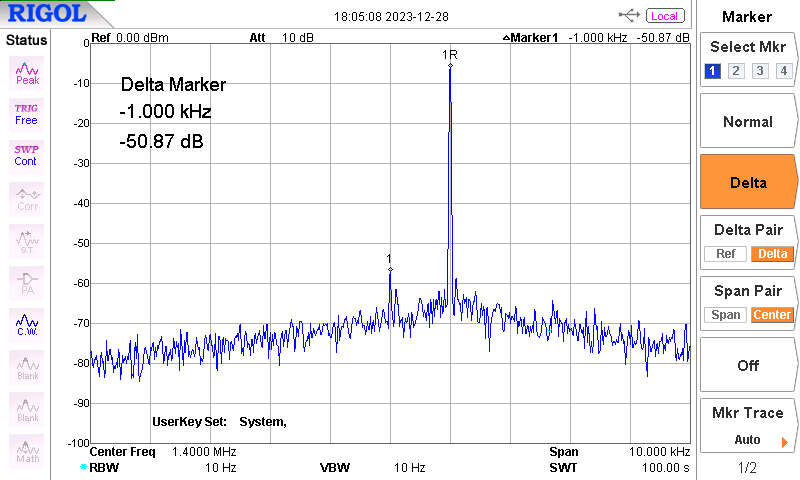The image size is (800, 480).
Task: Click the SWT 100.00 s value
Action: pyautogui.click(x=665, y=468)
